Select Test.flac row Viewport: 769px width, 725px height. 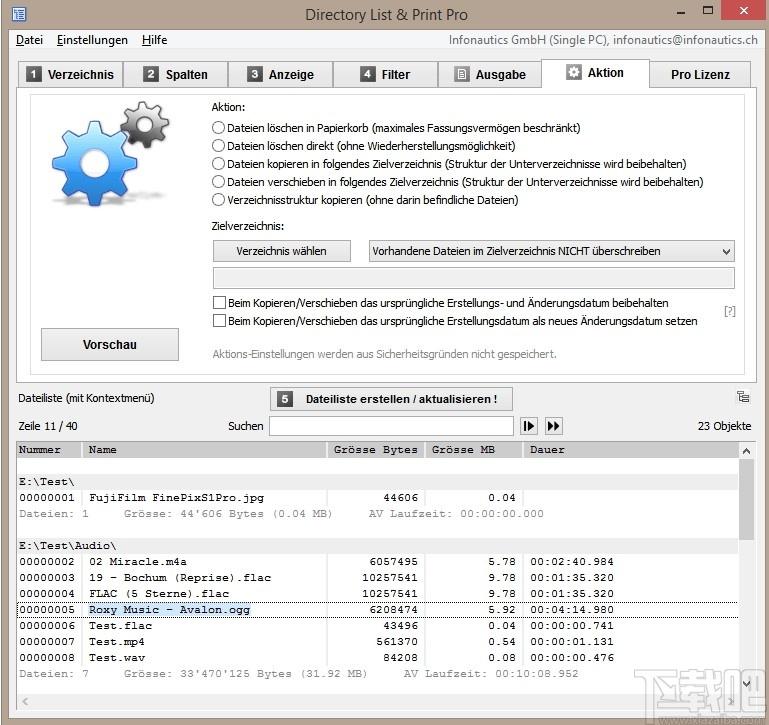pos(378,626)
